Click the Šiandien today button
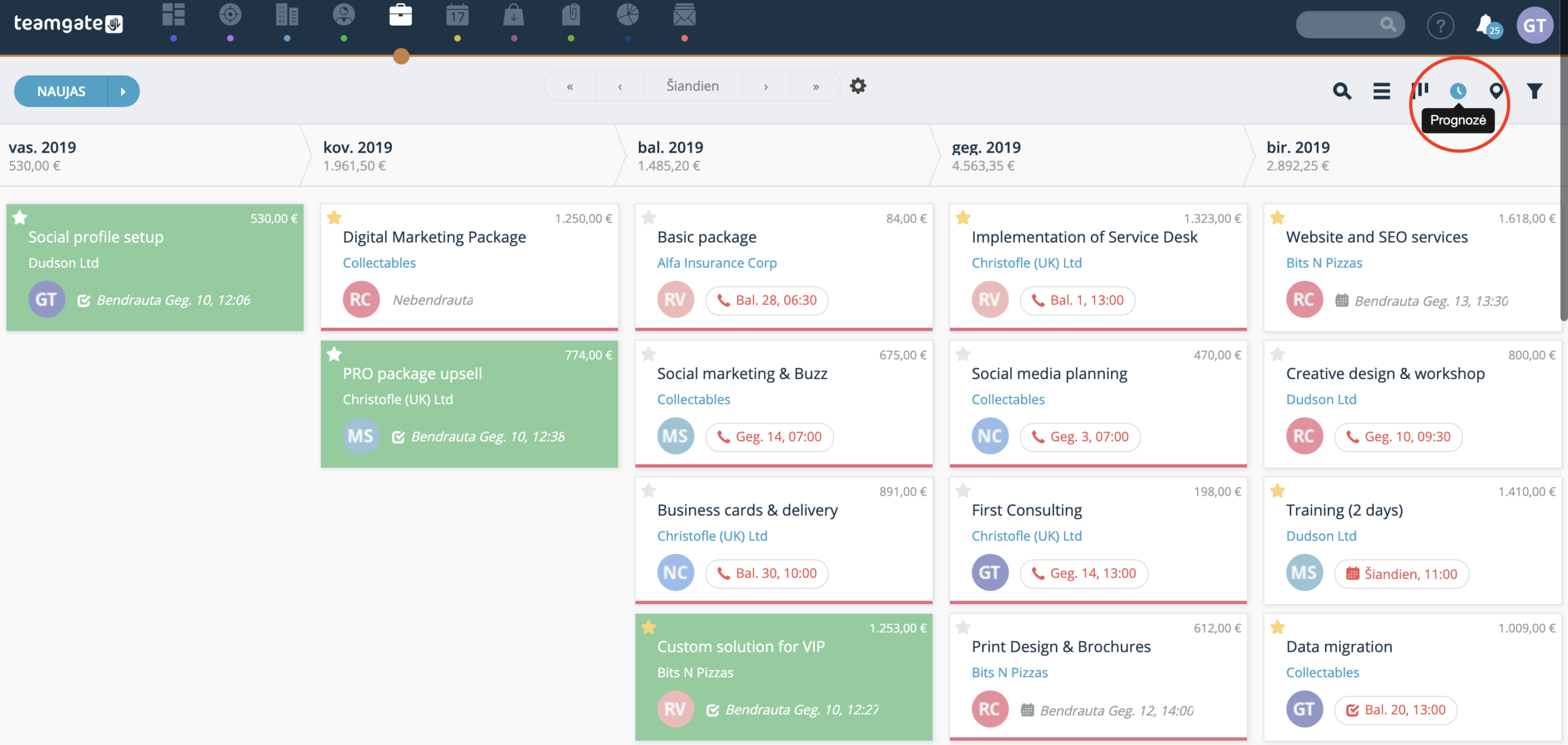Screen dimensions: 1568x745 click(x=693, y=86)
